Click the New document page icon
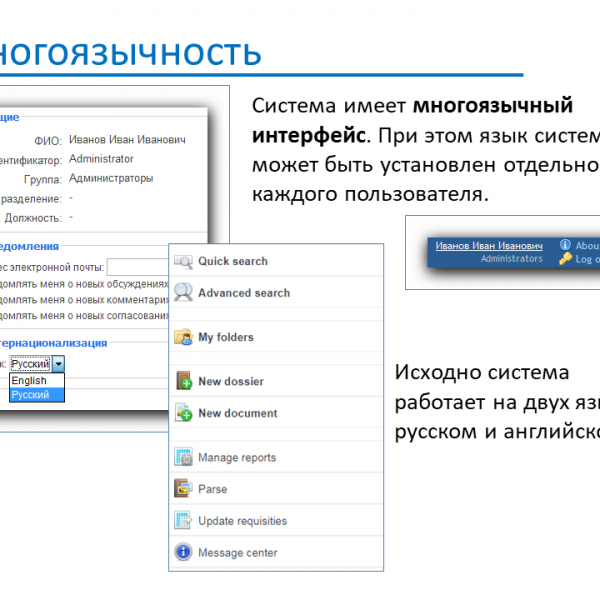 point(184,413)
